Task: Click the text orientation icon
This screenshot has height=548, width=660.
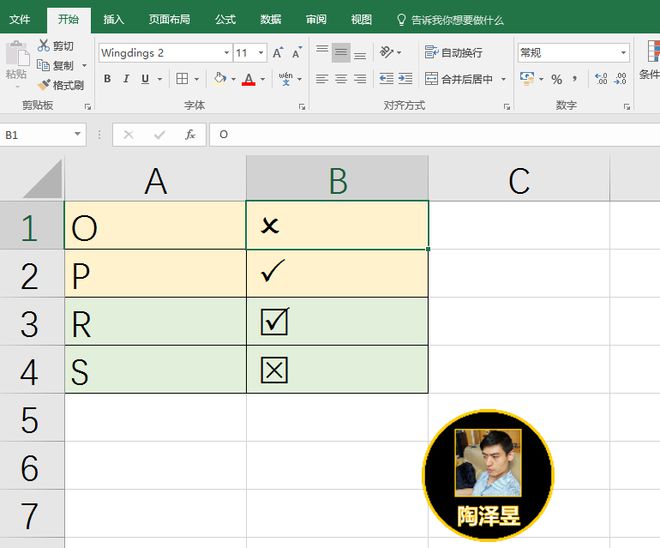Action: [387, 52]
